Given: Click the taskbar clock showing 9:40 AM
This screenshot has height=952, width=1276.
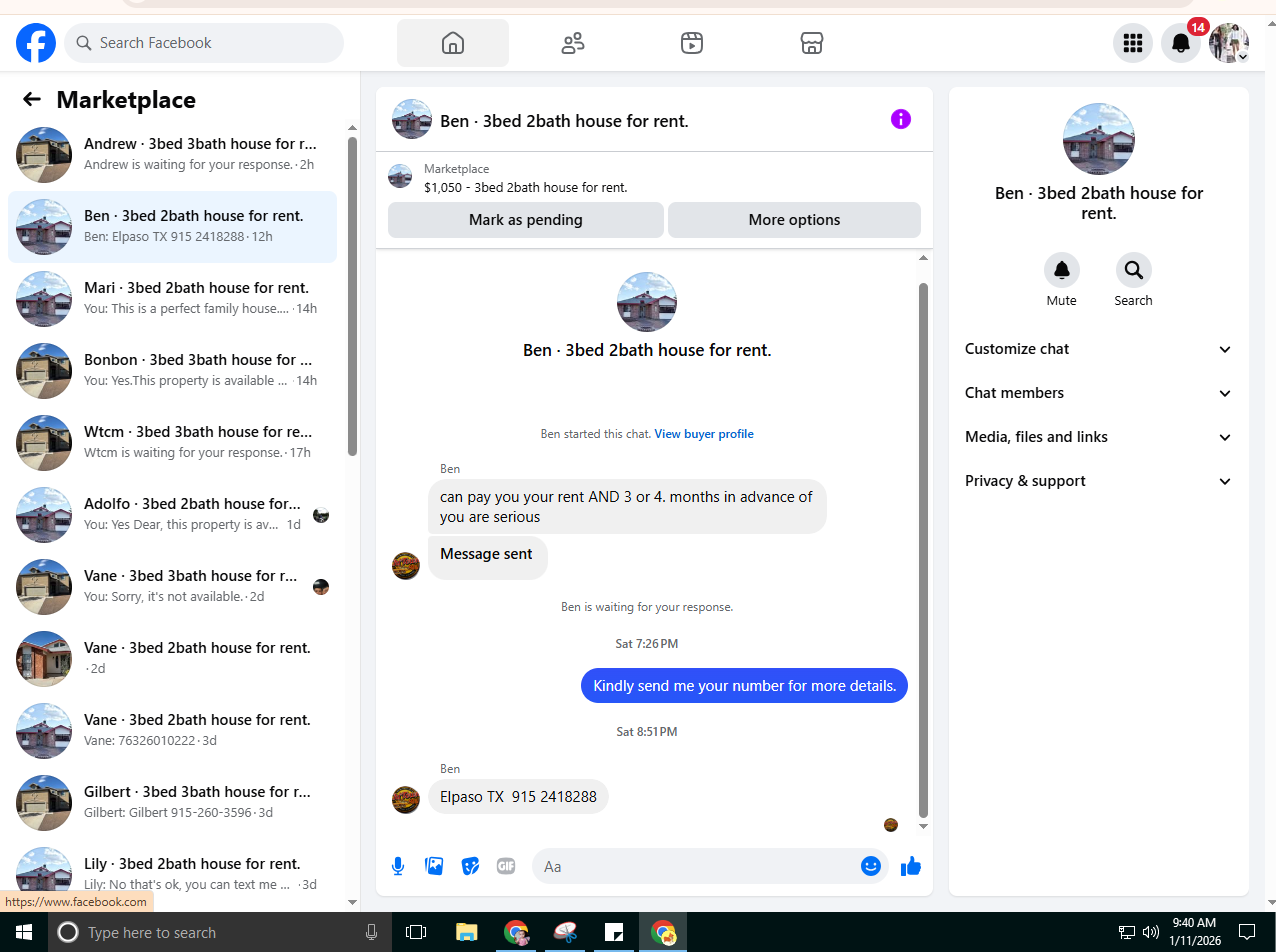Looking at the screenshot, I should 1194,932.
